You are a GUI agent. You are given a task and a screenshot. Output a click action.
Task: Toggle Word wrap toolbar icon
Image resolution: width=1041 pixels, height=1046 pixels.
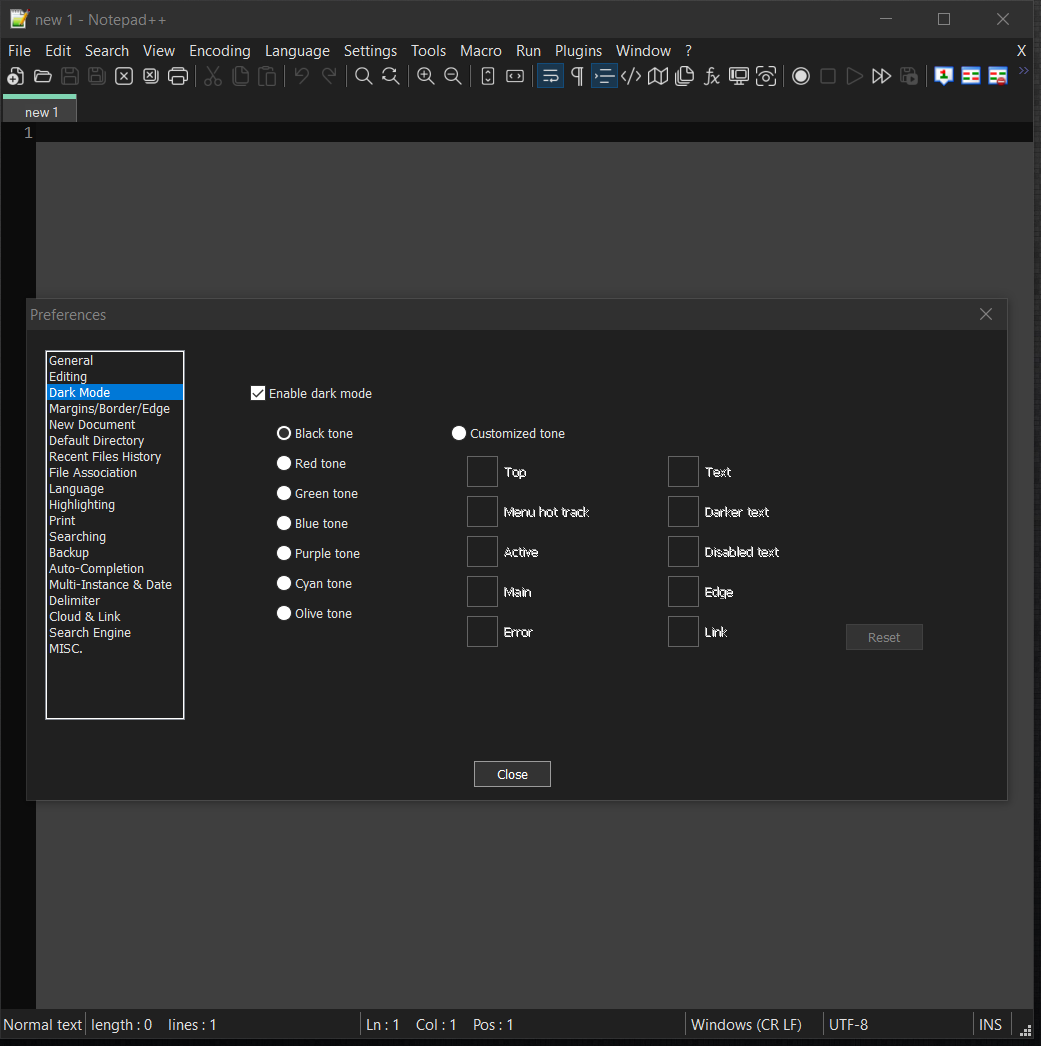tap(550, 77)
